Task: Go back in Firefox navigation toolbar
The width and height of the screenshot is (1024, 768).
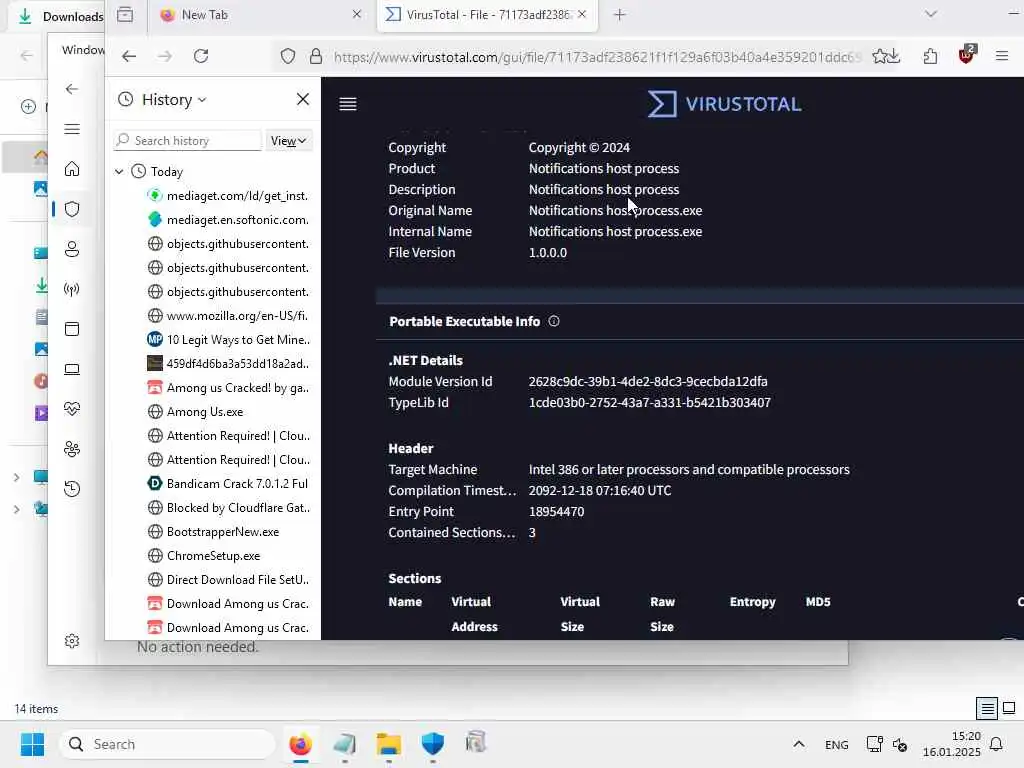Action: pos(129,57)
